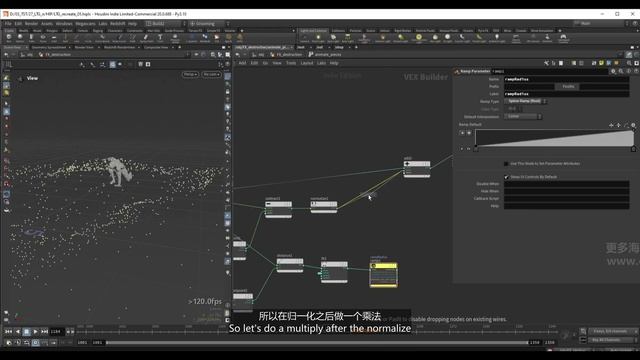Click the Spot Light shelf tool
This screenshot has width=640, height=360.
coord(333,38)
